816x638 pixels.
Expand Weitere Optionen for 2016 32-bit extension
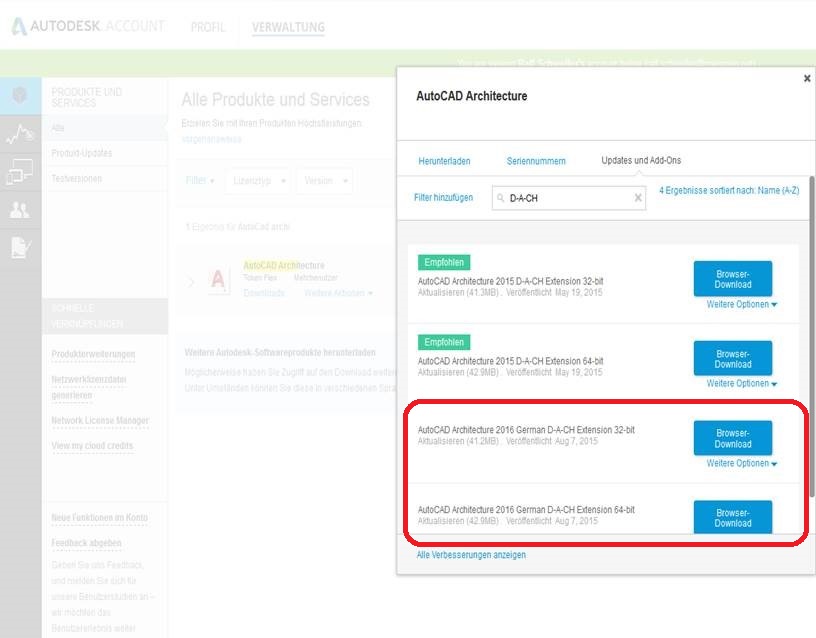[x=741, y=463]
